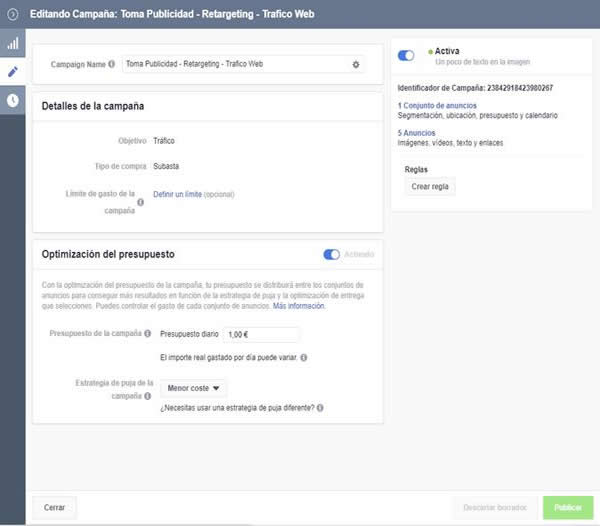Click the Cerrar button
Viewport: 600px width, 526px height.
54,508
